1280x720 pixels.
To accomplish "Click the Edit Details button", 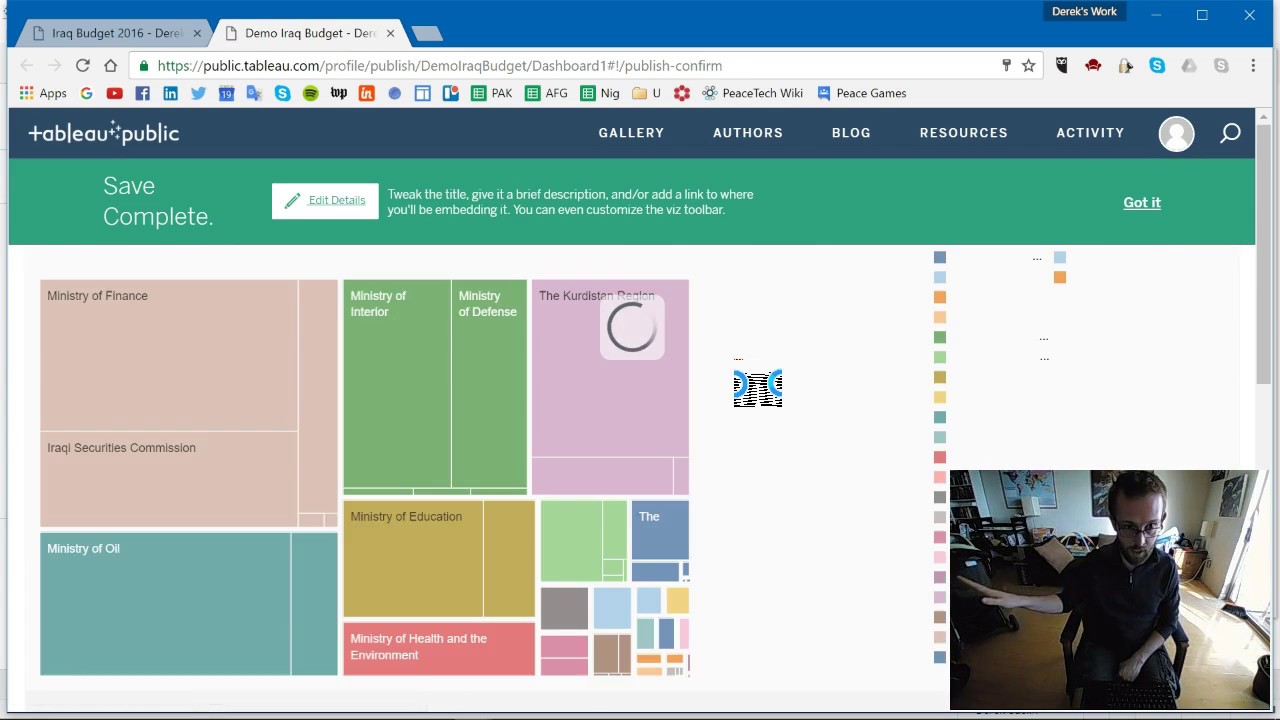I will pyautogui.click(x=325, y=201).
